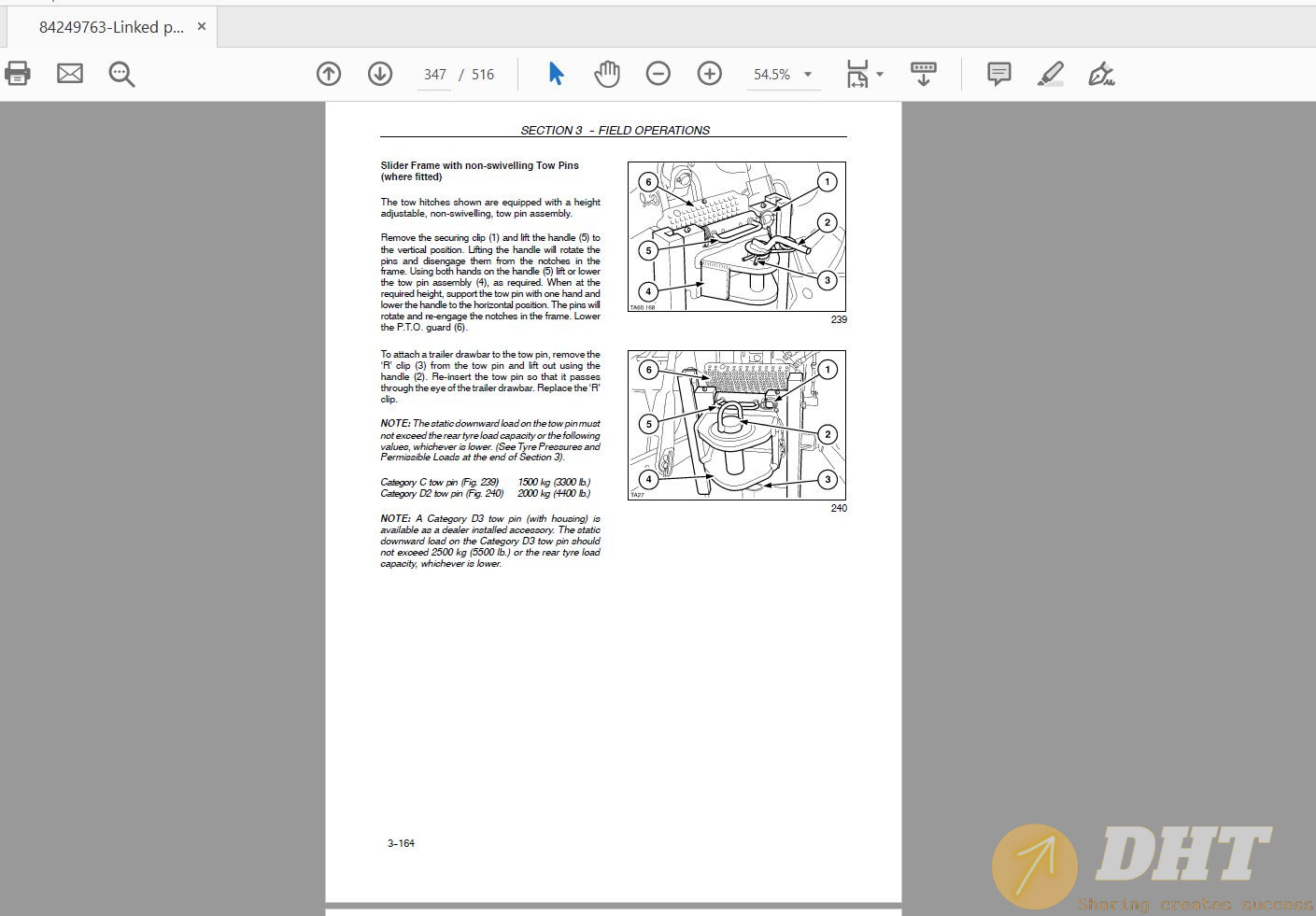The height and width of the screenshot is (916, 1316).
Task: Click the Print file icon
Action: (x=18, y=74)
